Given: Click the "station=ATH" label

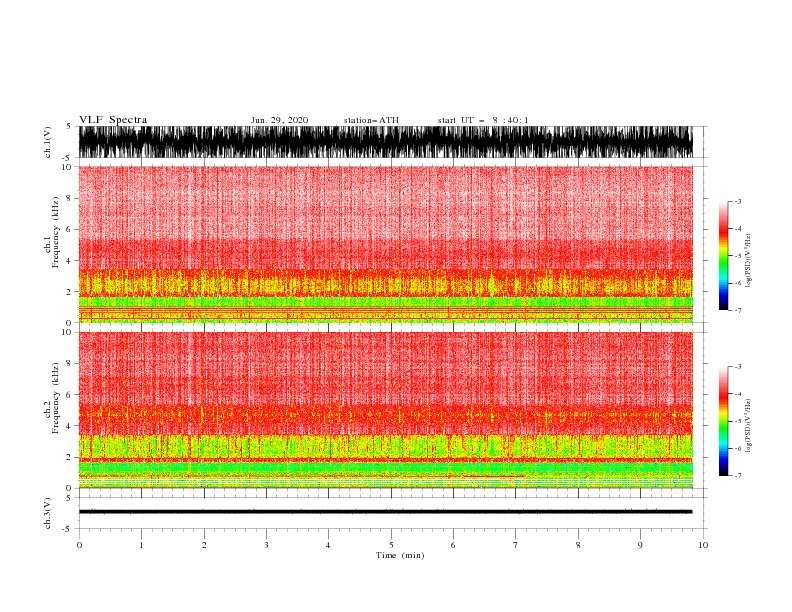Looking at the screenshot, I should point(371,120).
